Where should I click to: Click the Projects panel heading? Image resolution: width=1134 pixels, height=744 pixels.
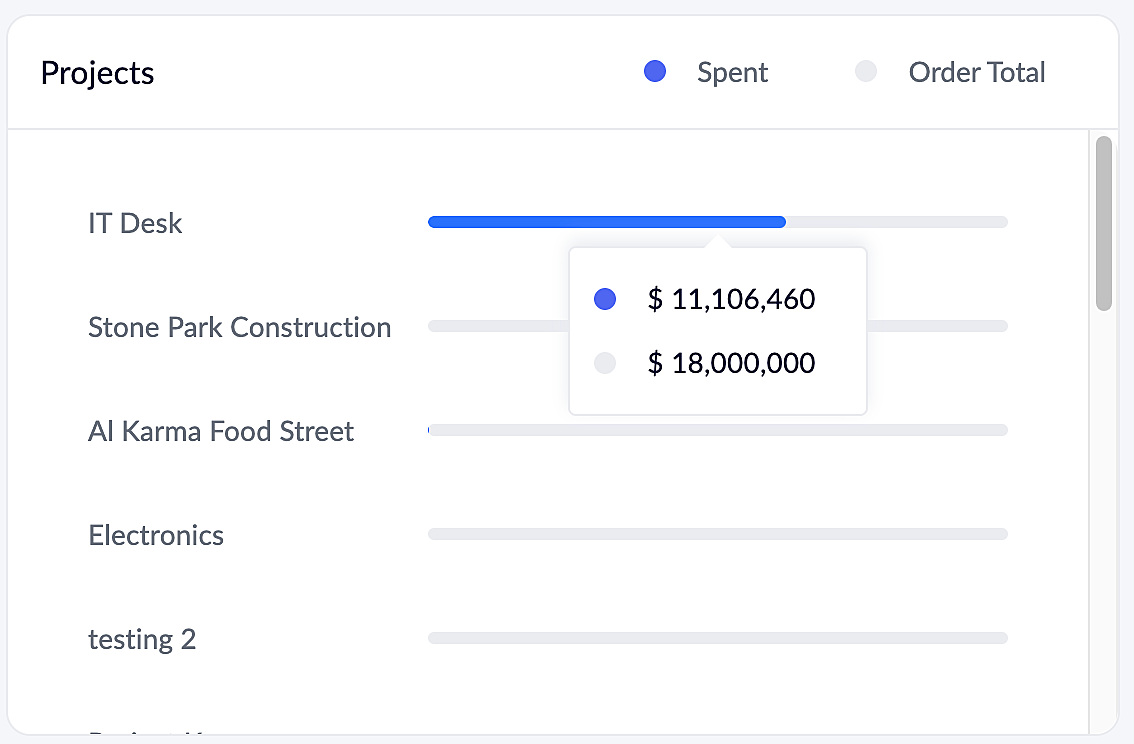click(97, 73)
